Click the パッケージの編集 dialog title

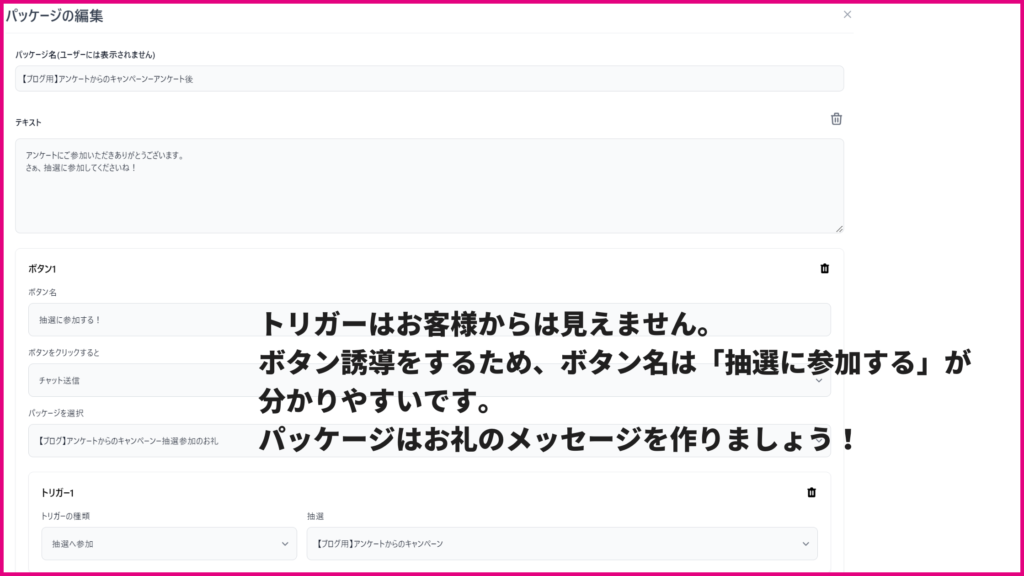click(x=54, y=16)
